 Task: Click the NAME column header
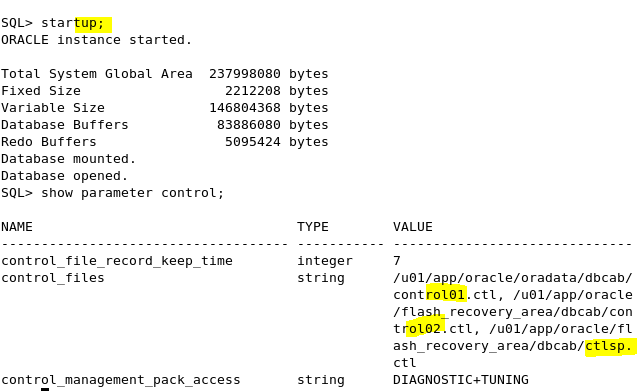tap(17, 227)
